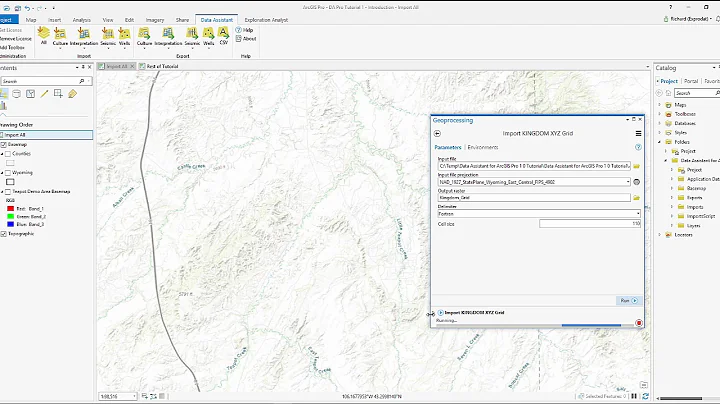Open the Portal tab in Catalog

click(x=691, y=81)
